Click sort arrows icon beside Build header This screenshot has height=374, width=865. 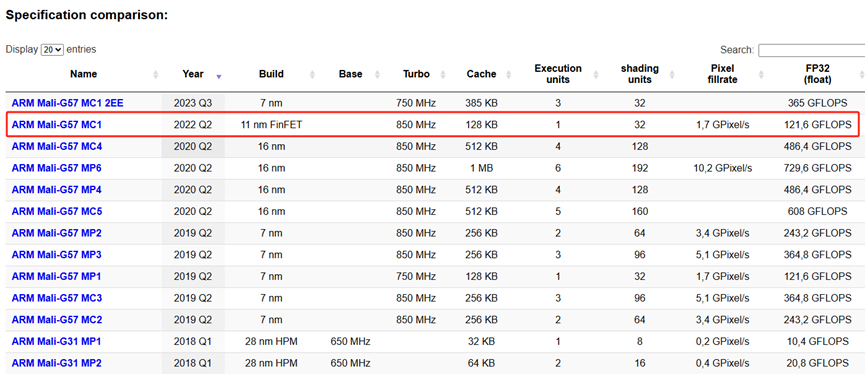click(x=313, y=74)
